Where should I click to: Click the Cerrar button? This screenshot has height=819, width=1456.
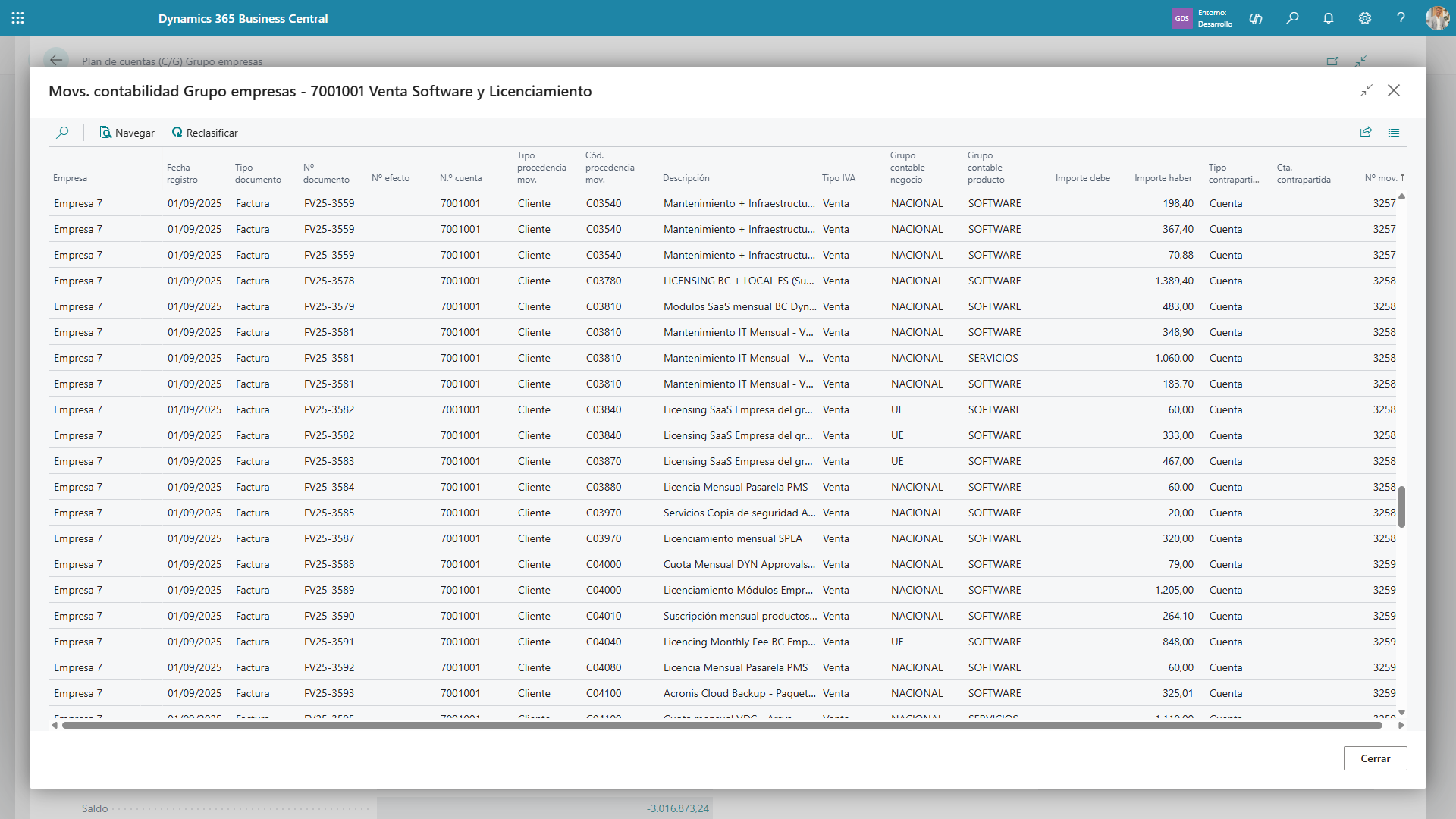1375,758
